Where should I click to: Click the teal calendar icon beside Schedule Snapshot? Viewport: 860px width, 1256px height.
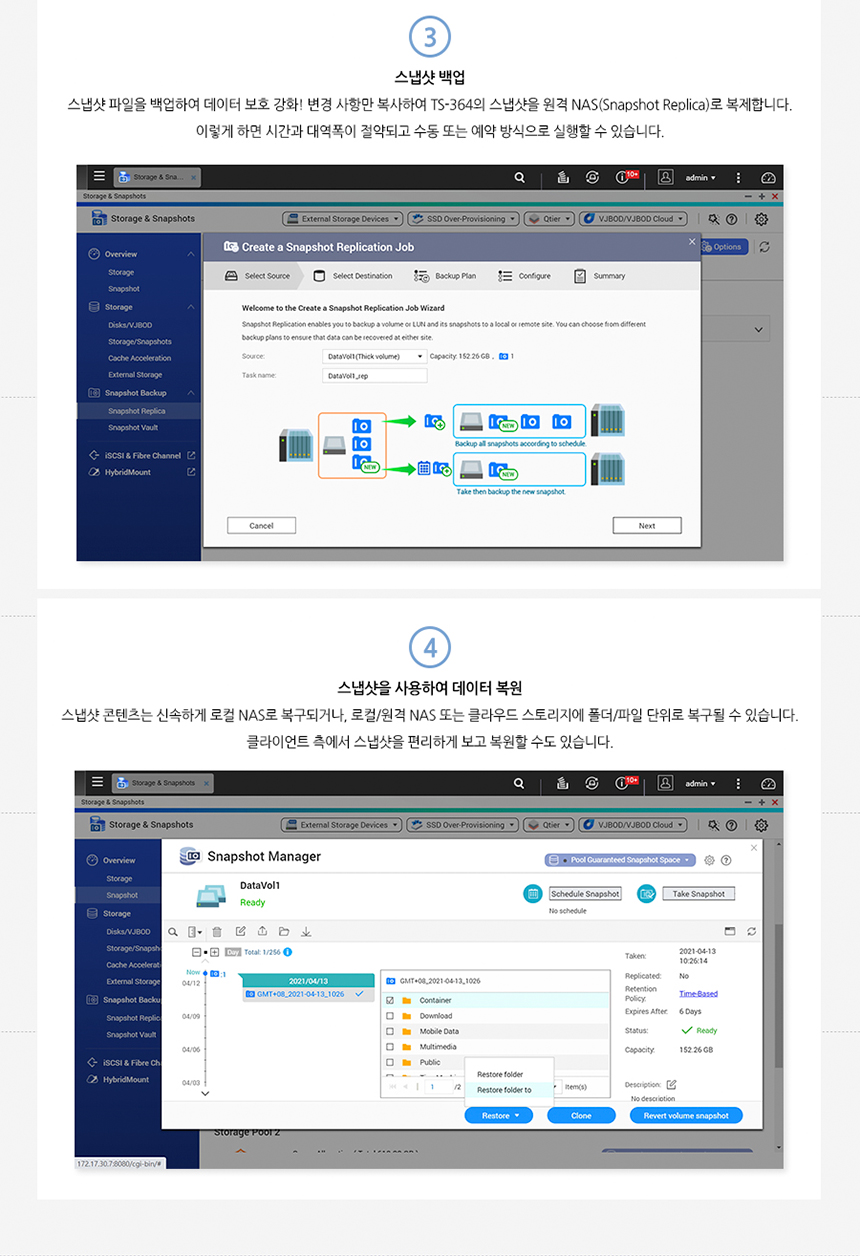(x=533, y=893)
